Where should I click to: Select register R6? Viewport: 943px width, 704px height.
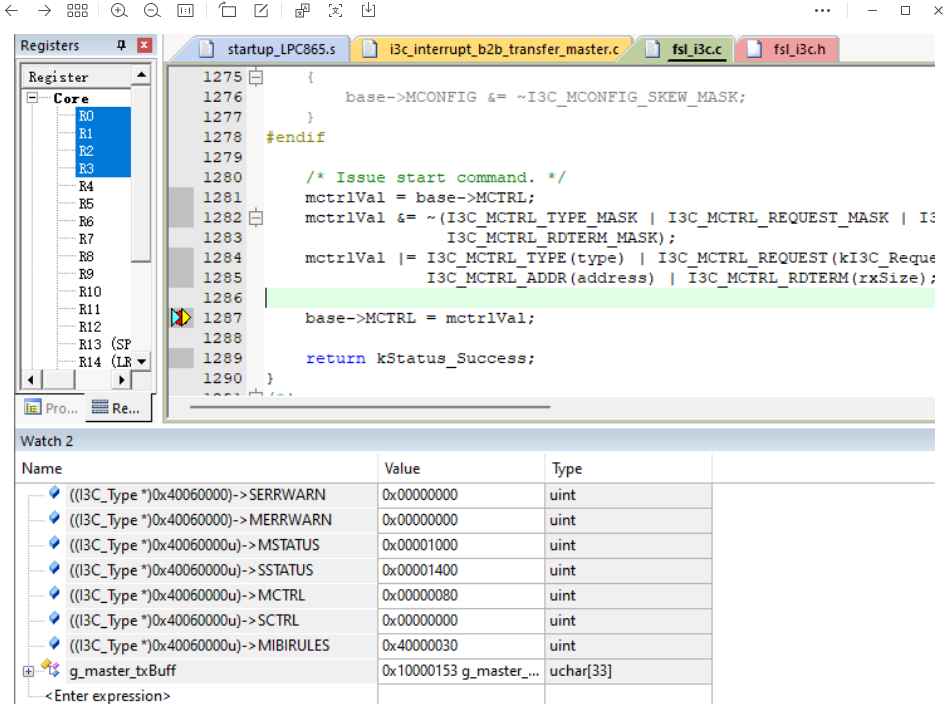[x=86, y=221]
